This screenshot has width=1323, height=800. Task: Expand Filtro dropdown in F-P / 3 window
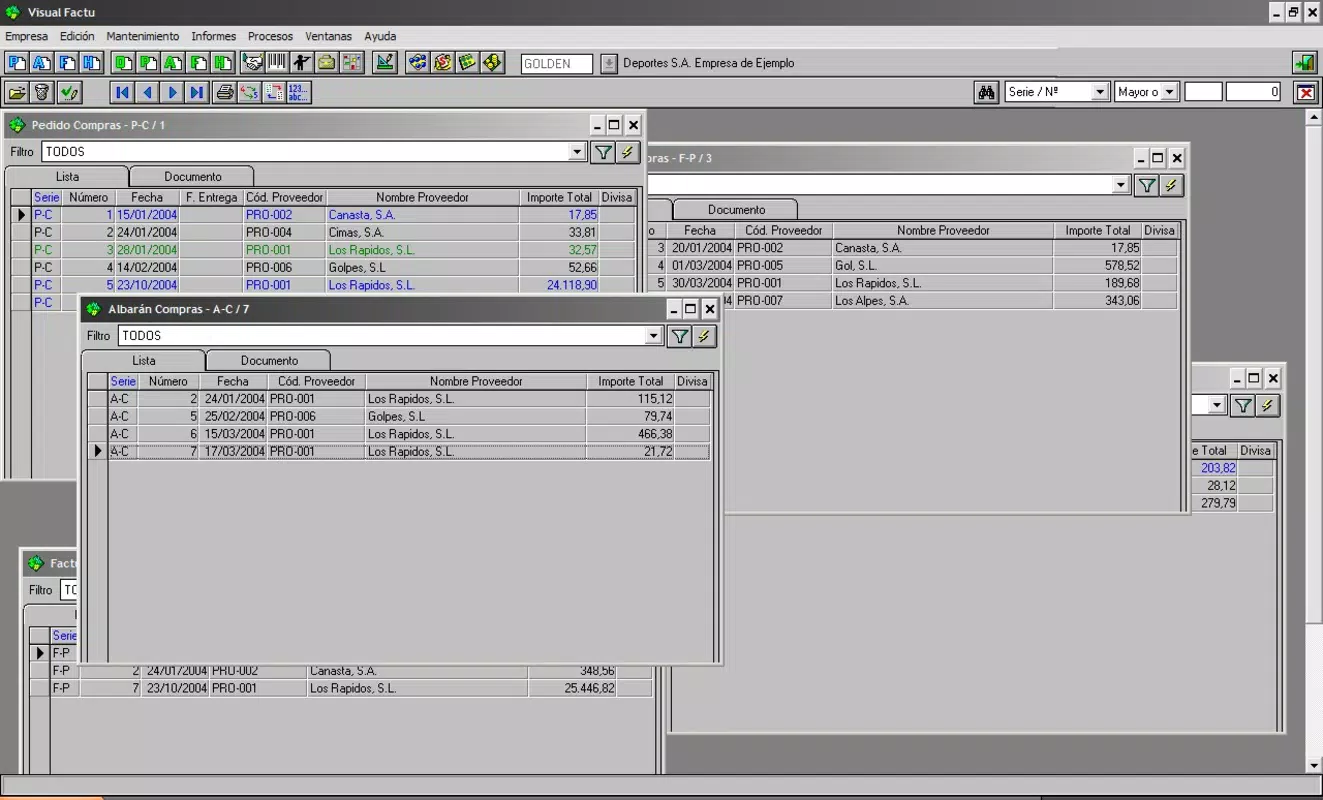coord(1121,185)
